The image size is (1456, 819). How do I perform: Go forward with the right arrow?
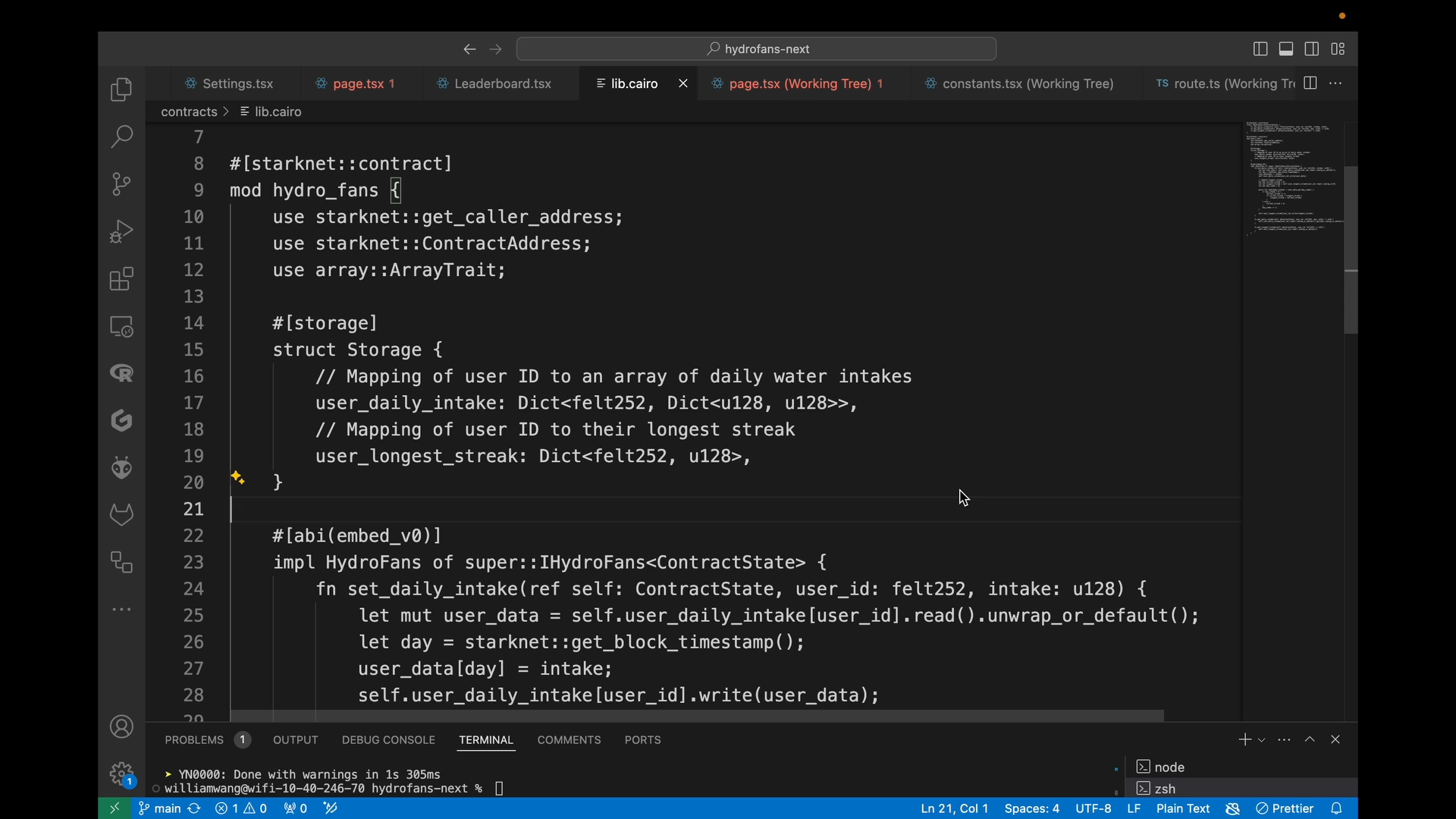[x=496, y=49]
